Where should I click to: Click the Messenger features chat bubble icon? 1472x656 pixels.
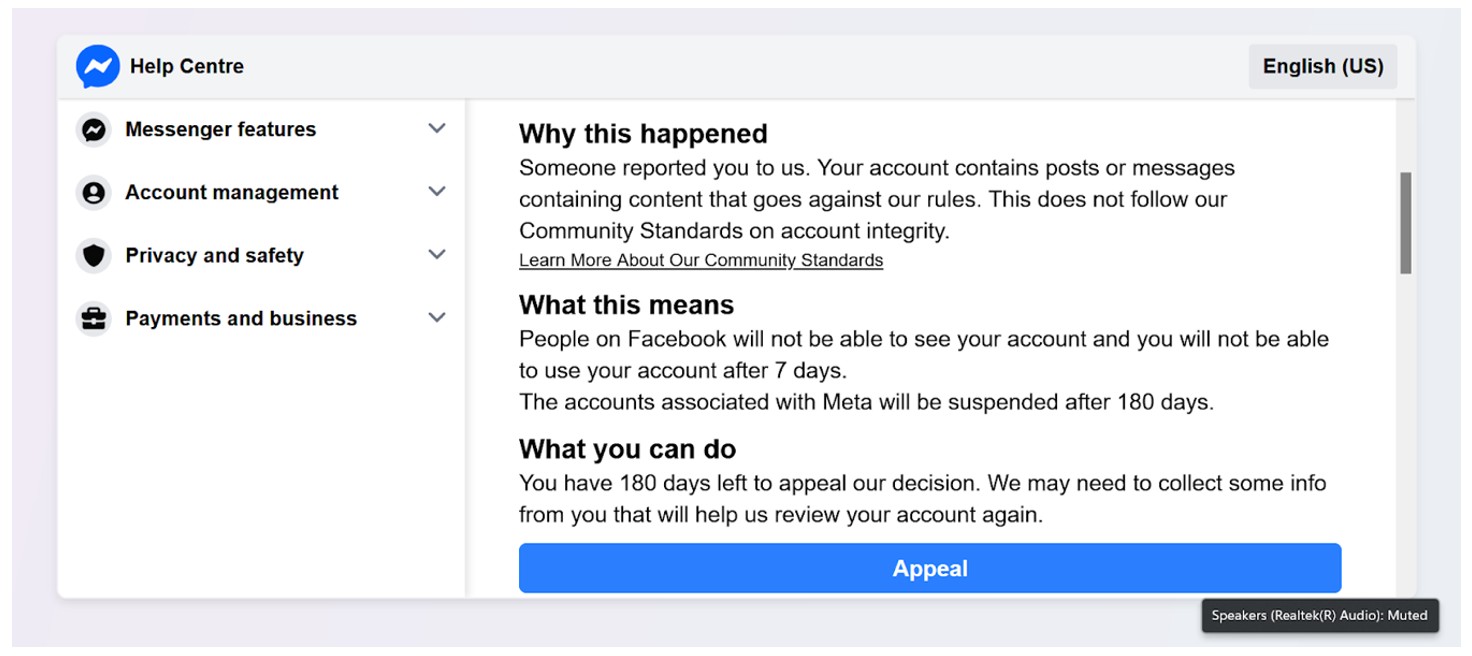pos(94,130)
